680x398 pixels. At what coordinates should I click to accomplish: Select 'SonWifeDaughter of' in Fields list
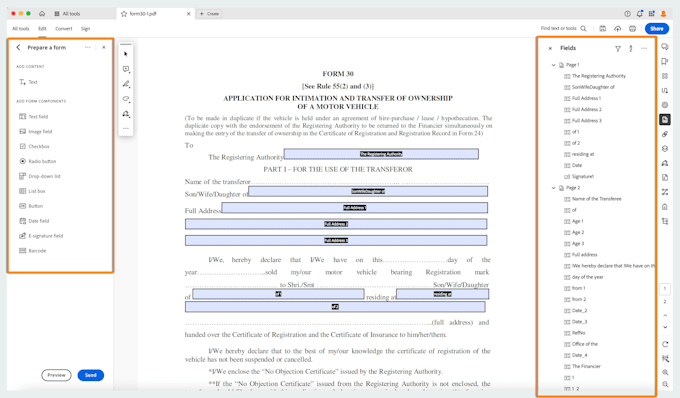coord(589,87)
